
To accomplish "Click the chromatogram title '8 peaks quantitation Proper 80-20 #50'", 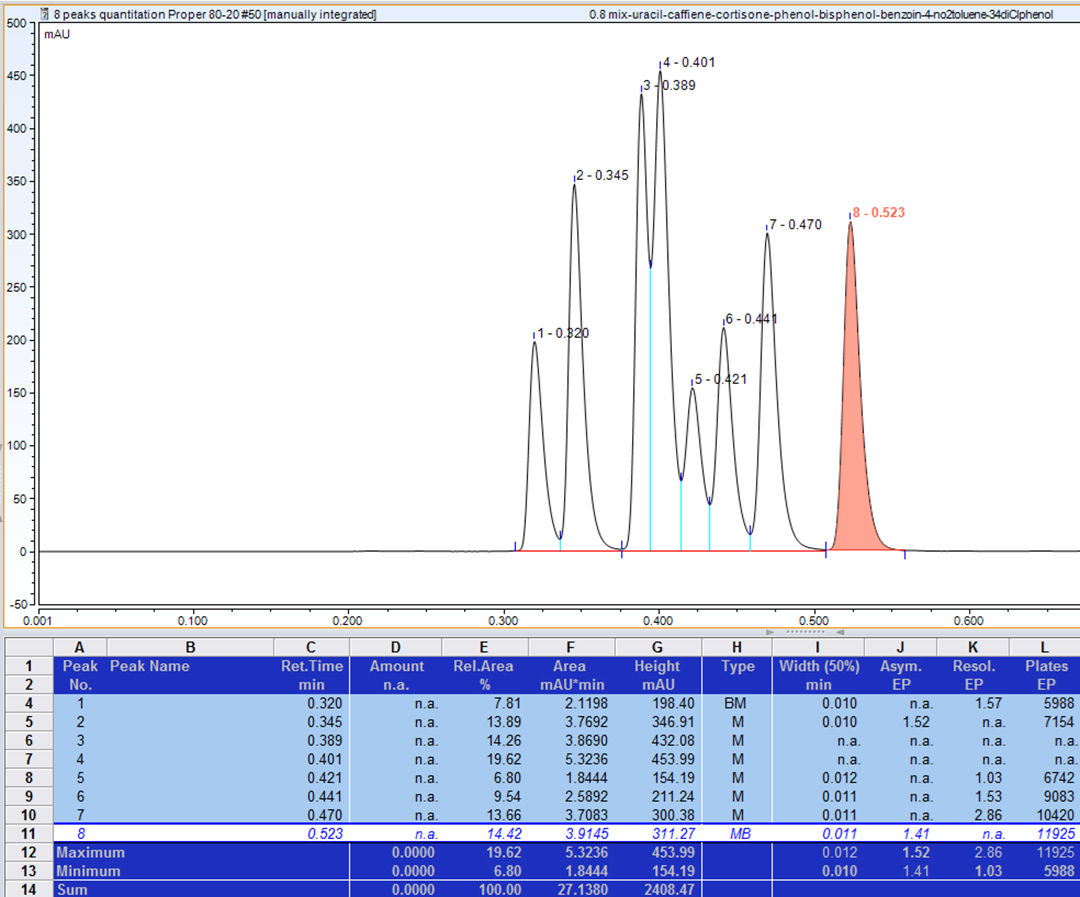I will (x=158, y=14).
